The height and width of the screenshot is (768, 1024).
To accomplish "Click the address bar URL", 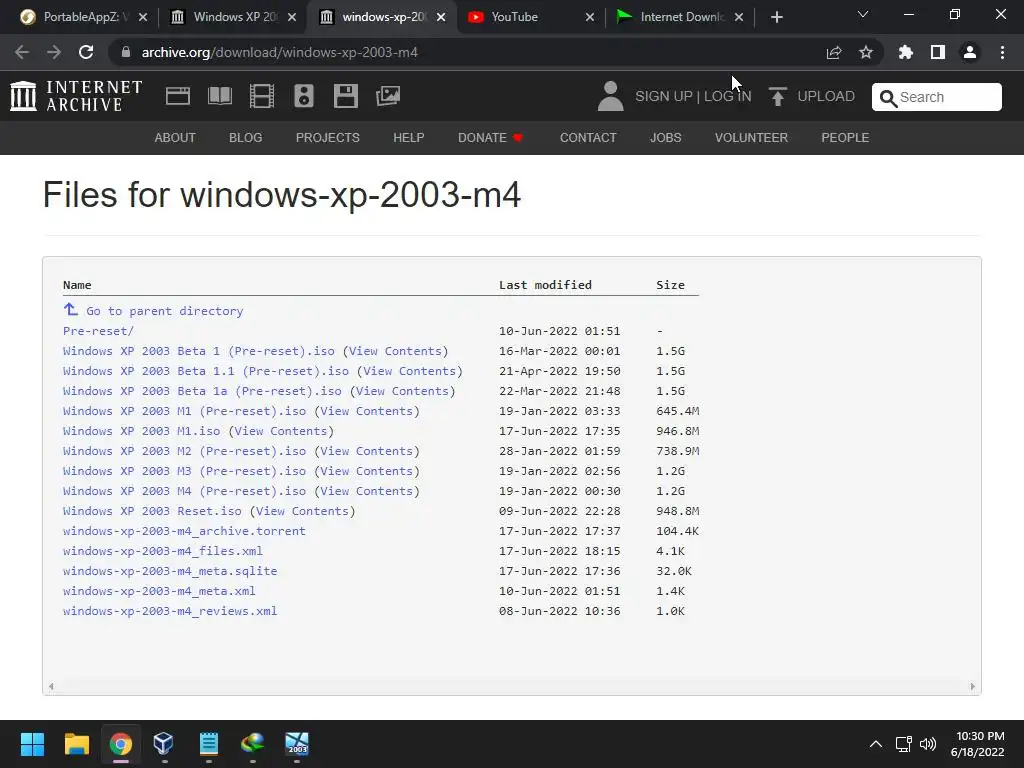I will [x=280, y=52].
